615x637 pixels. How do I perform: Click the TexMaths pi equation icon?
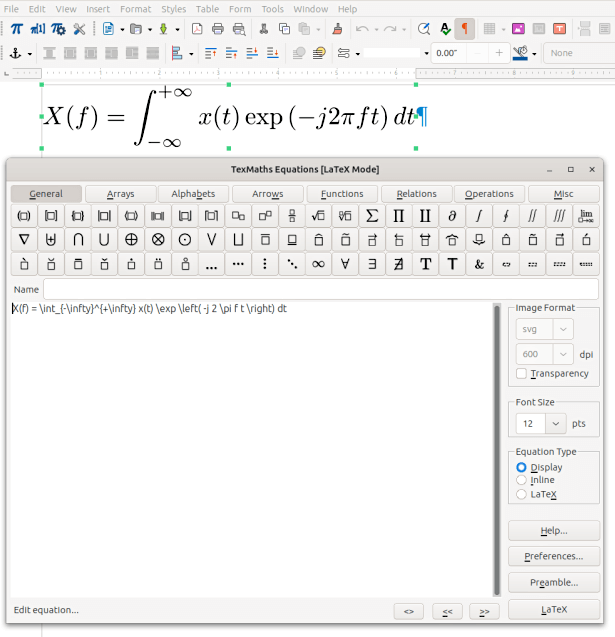click(17, 29)
